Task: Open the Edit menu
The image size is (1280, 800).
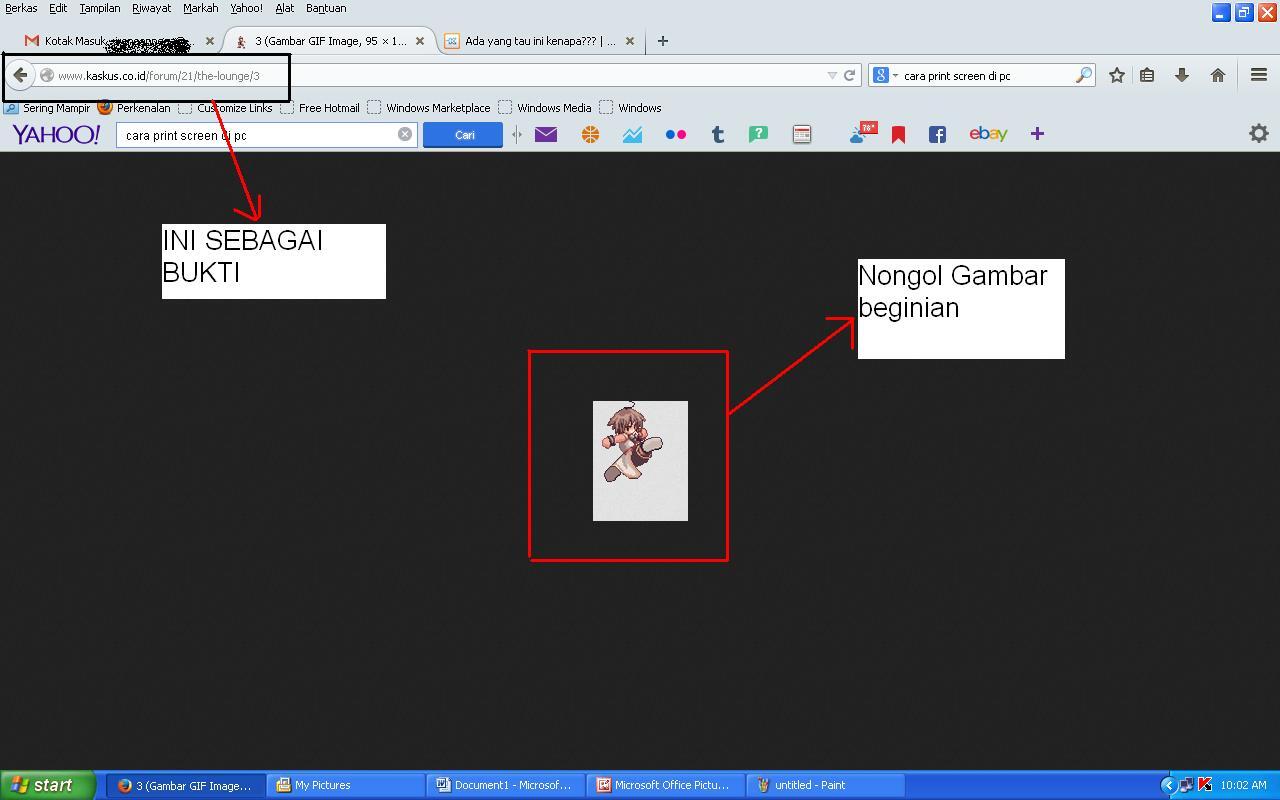Action: (x=58, y=8)
